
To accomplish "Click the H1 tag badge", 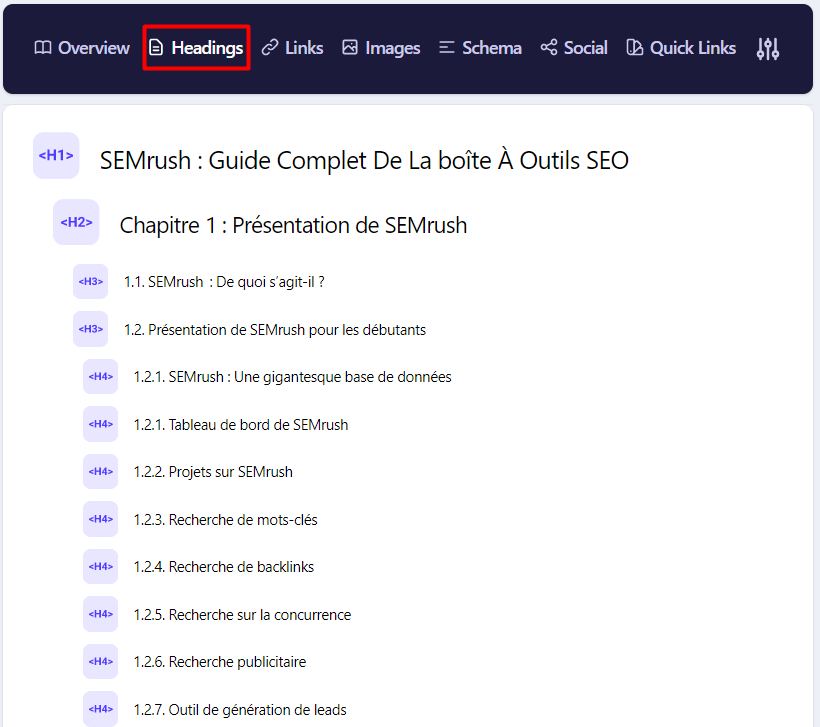I will (56, 155).
